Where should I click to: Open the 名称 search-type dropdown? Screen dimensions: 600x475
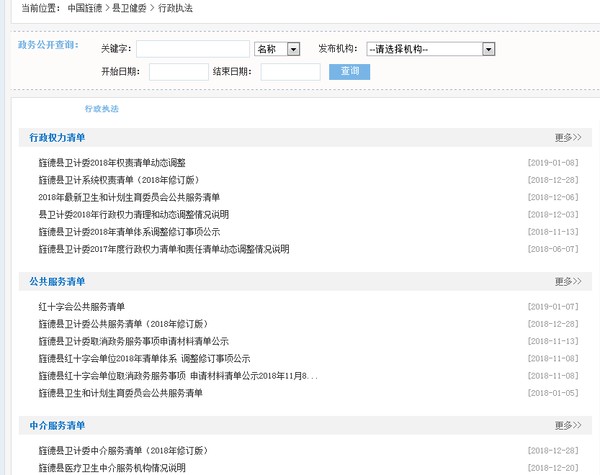tap(277, 49)
